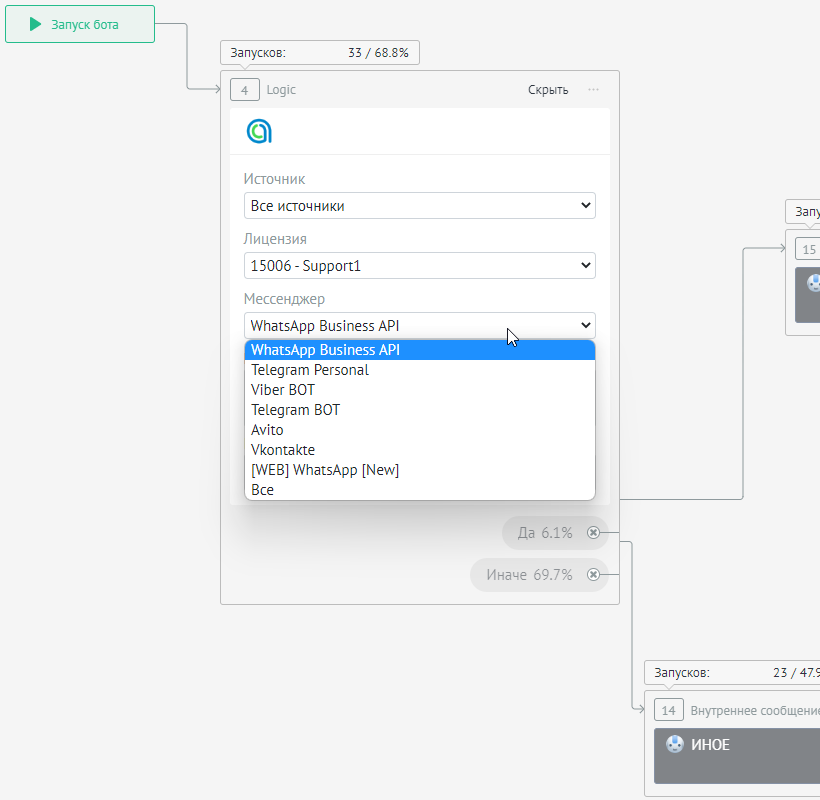Click the bot icon in ИНОЕ block
This screenshot has height=800, width=820.
tap(675, 745)
